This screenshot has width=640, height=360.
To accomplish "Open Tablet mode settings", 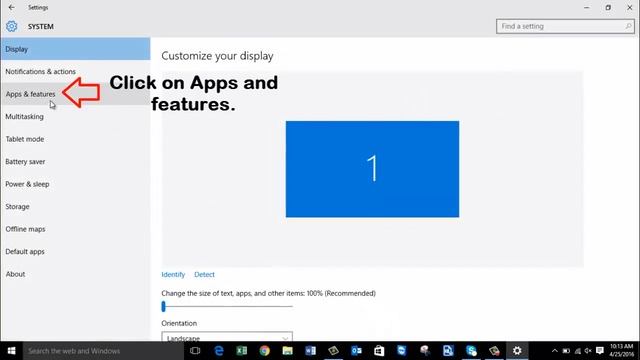I will tap(76, 139).
